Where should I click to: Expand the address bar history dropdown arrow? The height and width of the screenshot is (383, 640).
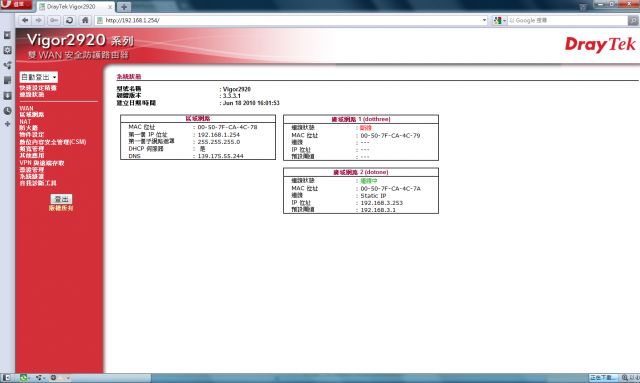(484, 20)
